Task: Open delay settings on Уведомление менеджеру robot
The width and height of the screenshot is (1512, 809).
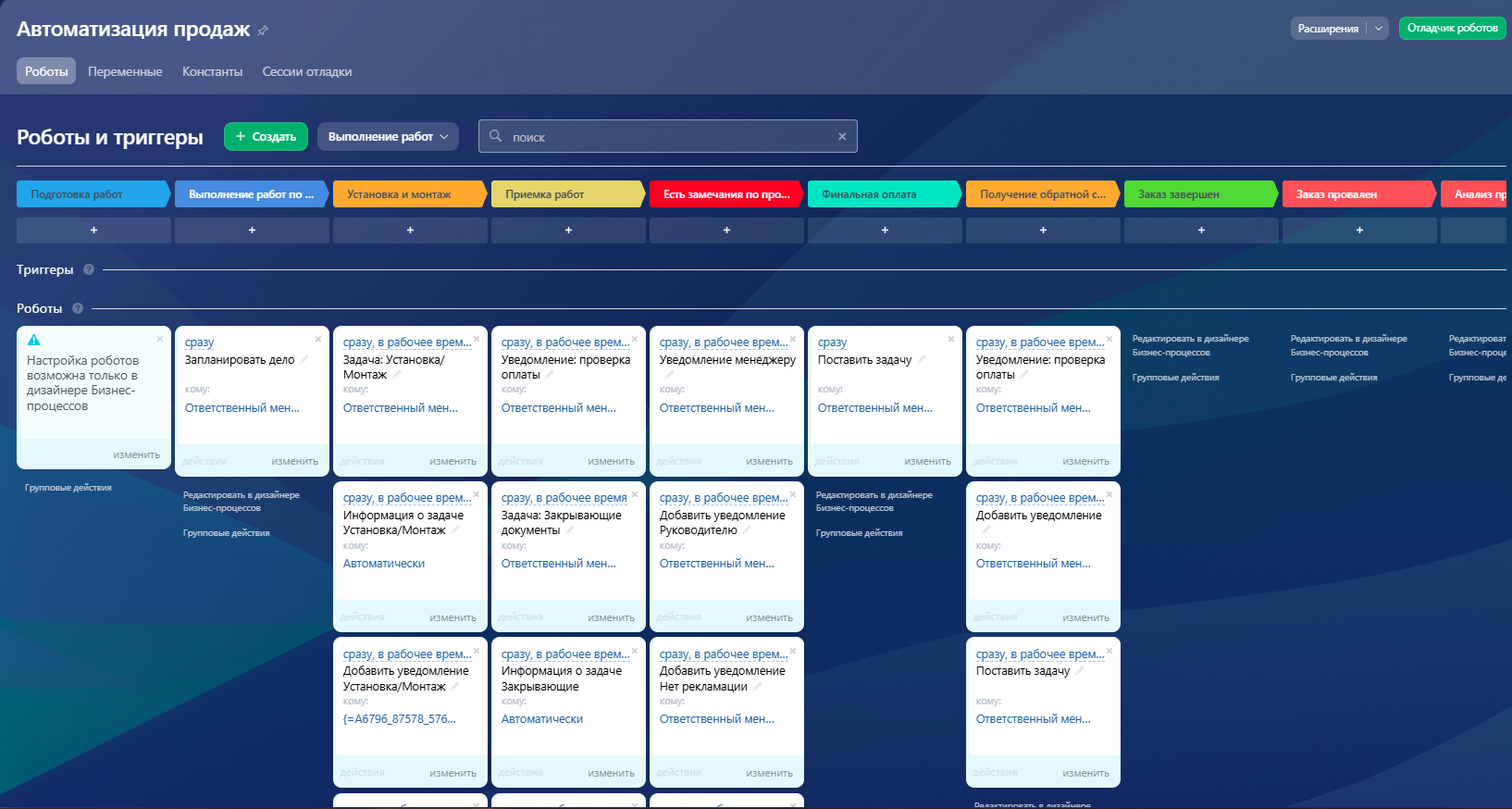Action: click(724, 342)
